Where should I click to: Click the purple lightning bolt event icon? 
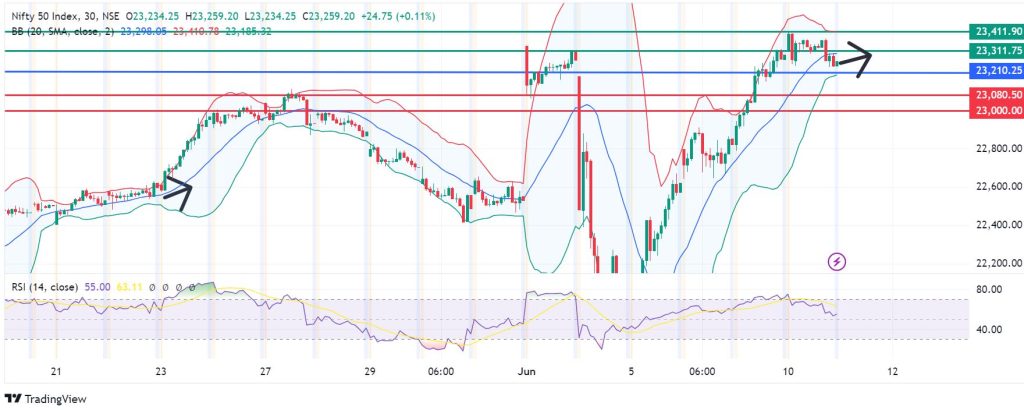click(x=837, y=262)
